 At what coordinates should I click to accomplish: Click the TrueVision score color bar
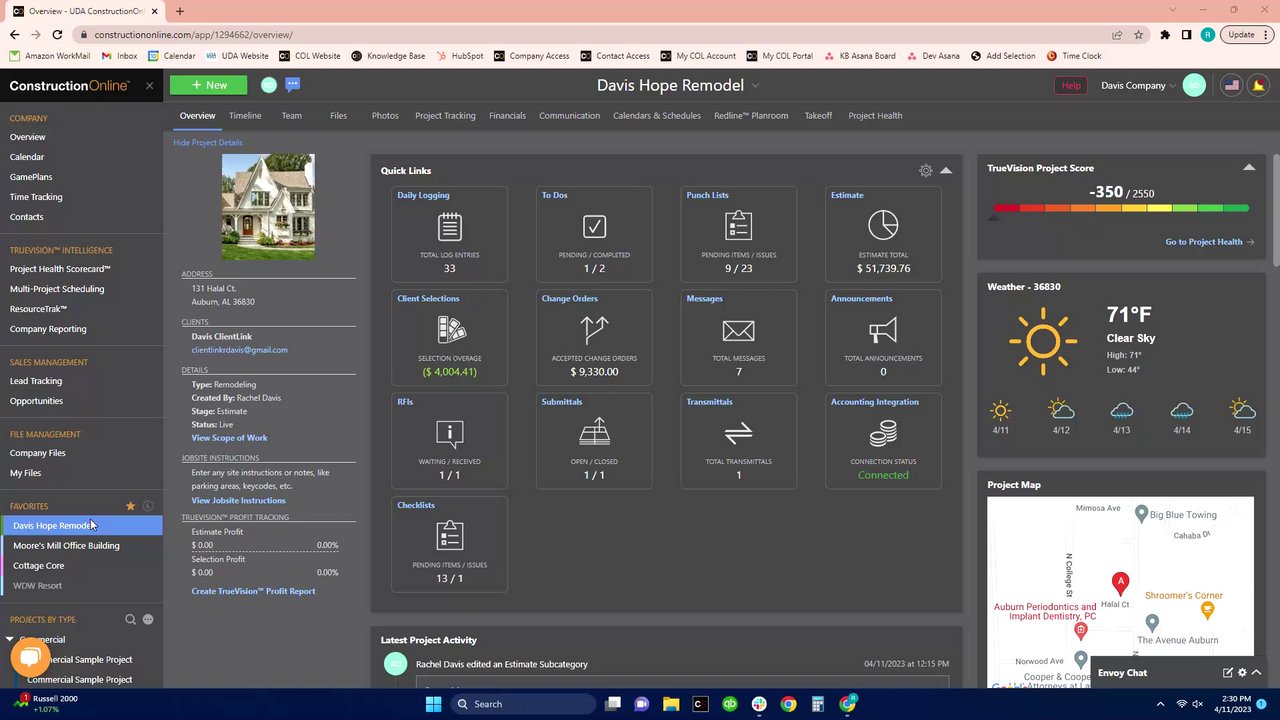pos(1121,209)
